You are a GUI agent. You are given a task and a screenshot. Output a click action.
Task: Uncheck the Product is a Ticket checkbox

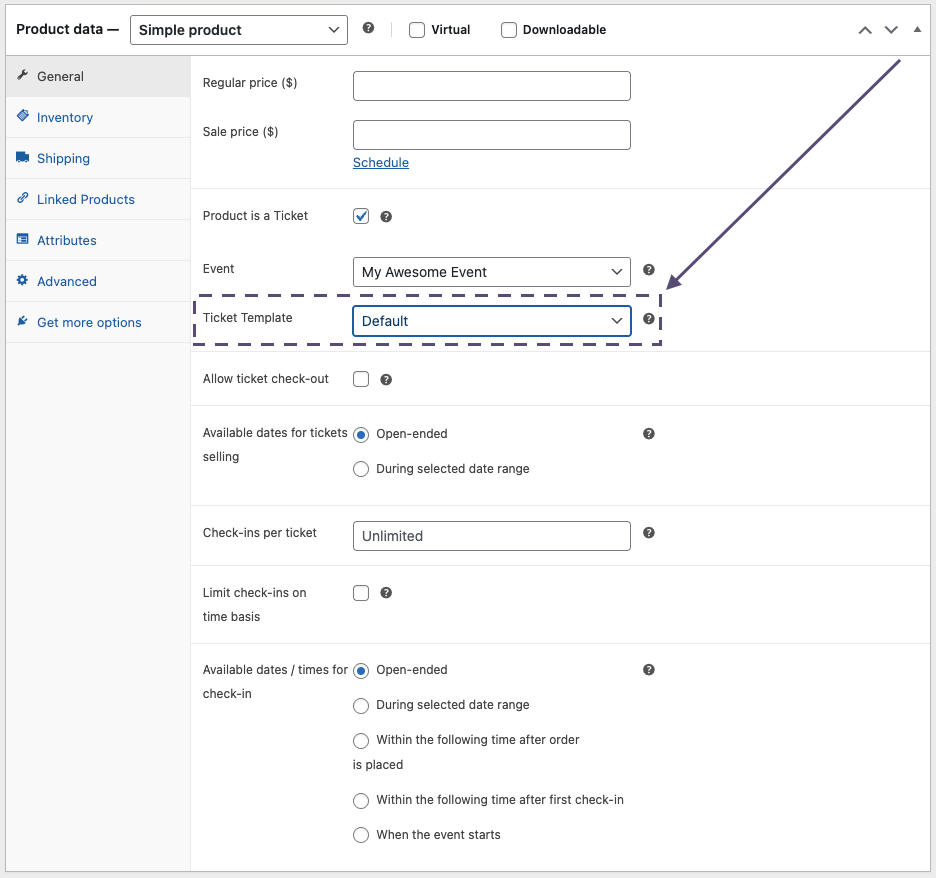(x=361, y=216)
